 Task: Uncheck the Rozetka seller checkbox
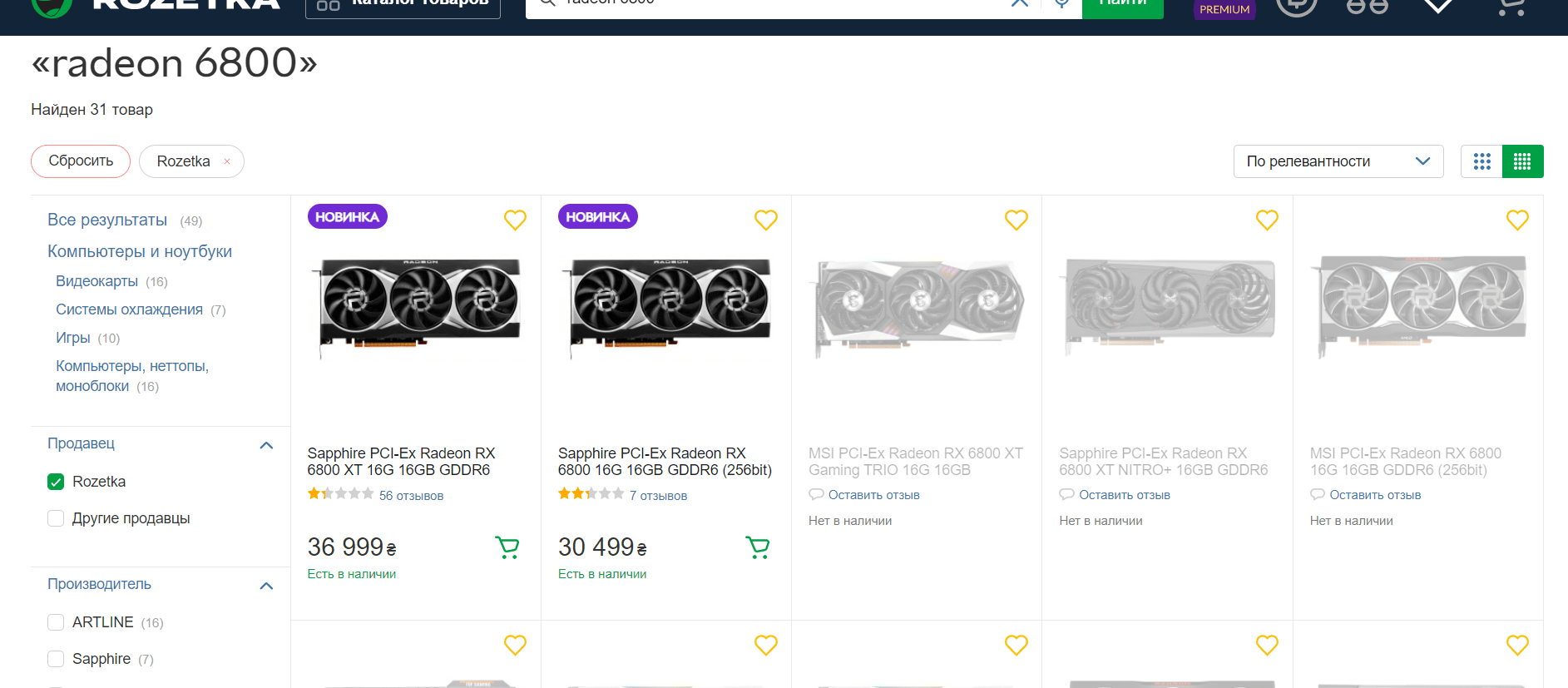tap(56, 482)
